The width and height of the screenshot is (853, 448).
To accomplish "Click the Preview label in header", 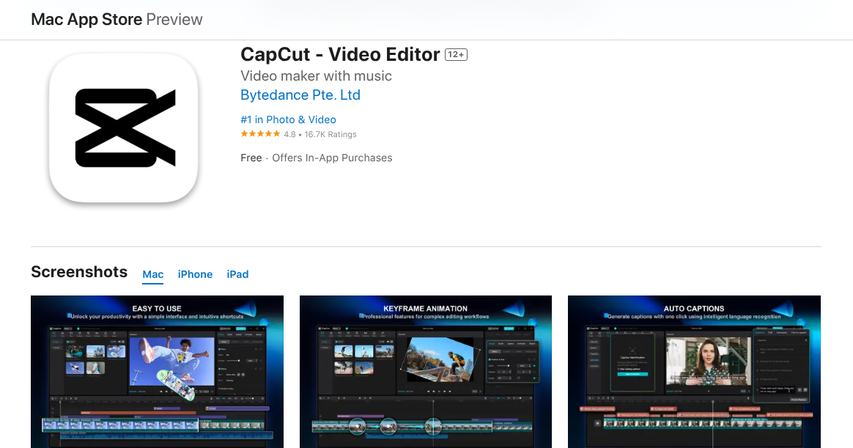I will pyautogui.click(x=174, y=20).
